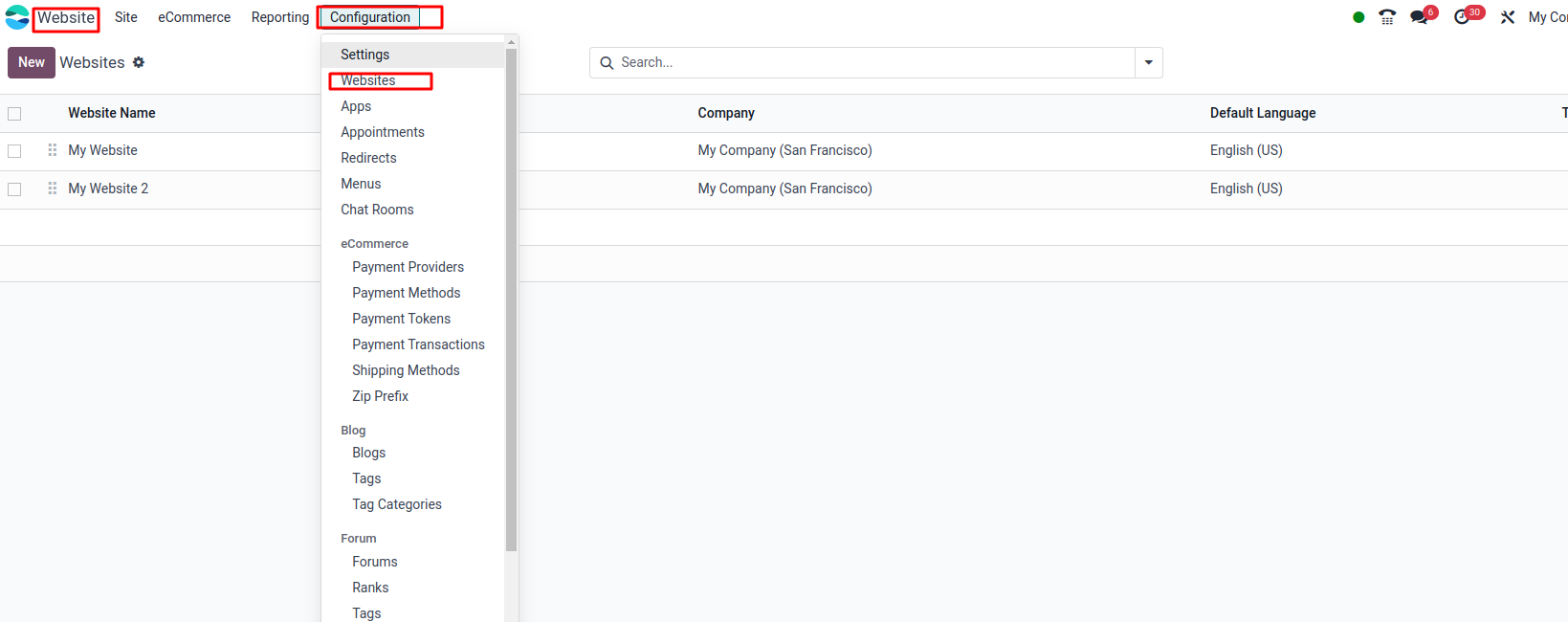
Task: Toggle the select-all checkbox in header
Action: (14, 114)
